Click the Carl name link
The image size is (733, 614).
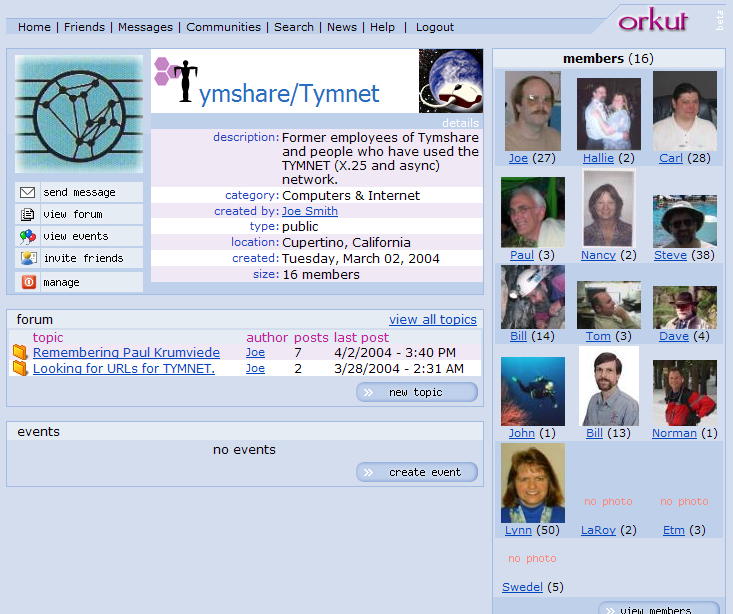point(671,158)
